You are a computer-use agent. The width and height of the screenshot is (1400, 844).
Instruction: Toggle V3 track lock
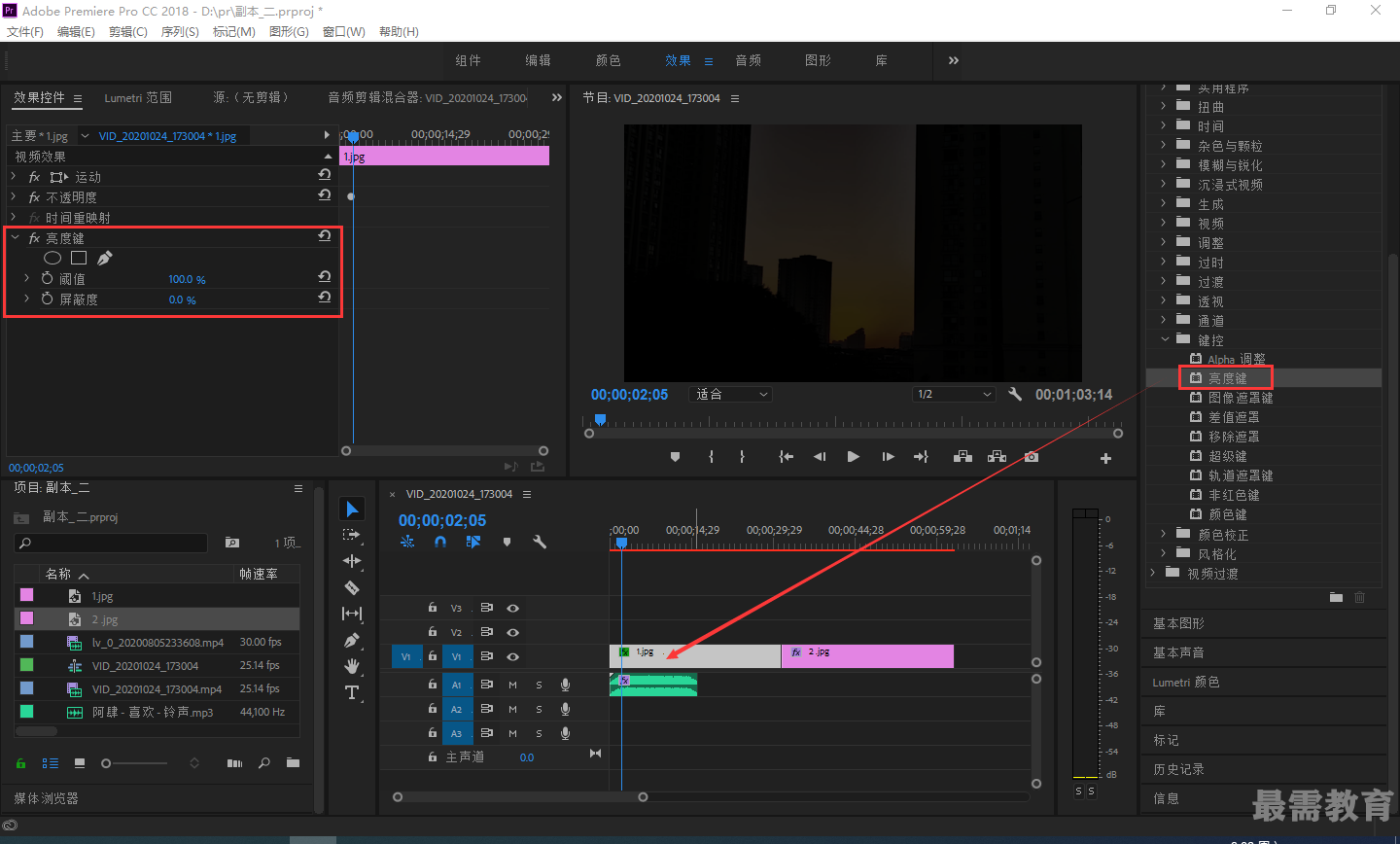[x=433, y=607]
